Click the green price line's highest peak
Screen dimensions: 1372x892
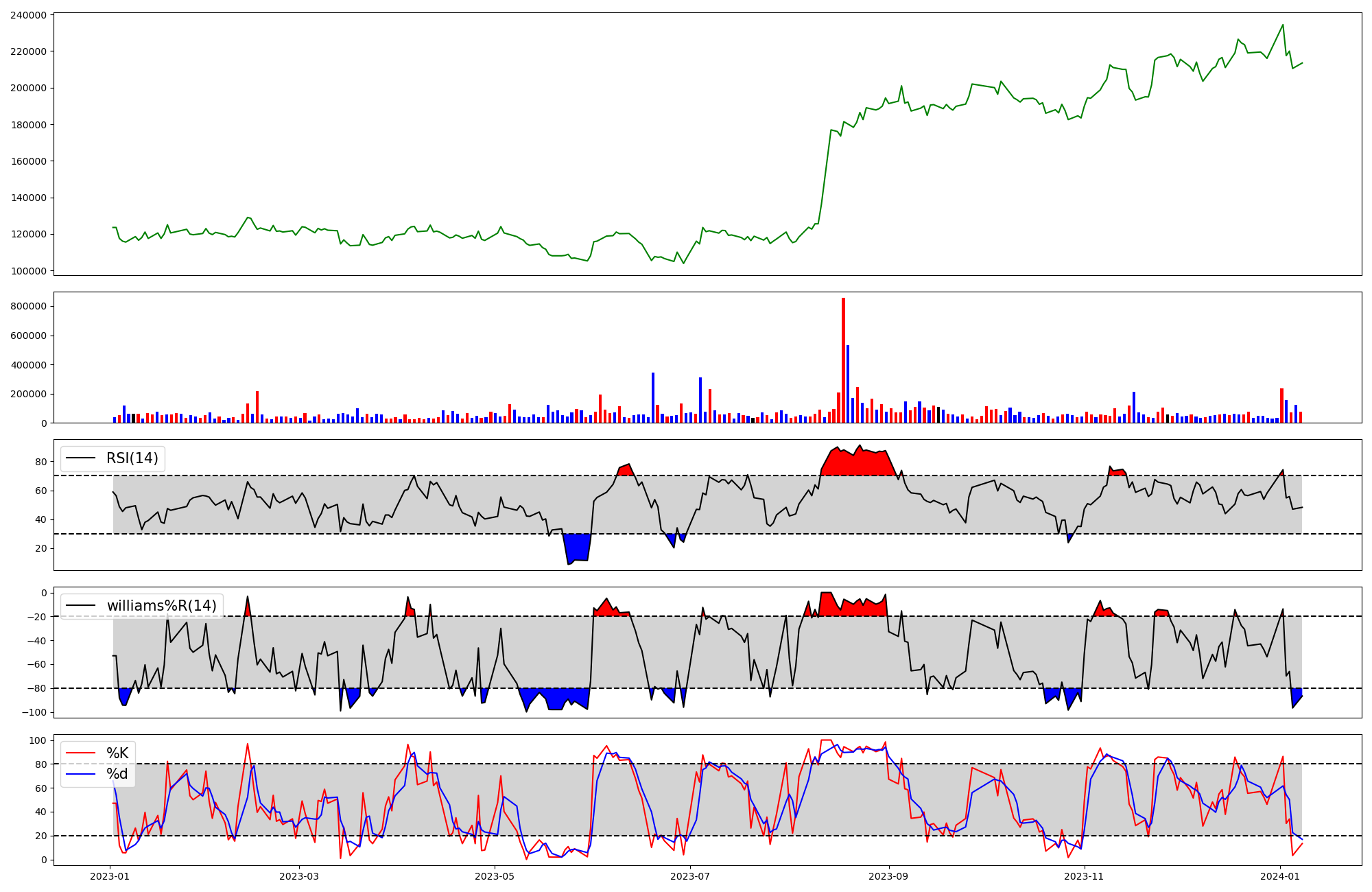[x=1283, y=25]
